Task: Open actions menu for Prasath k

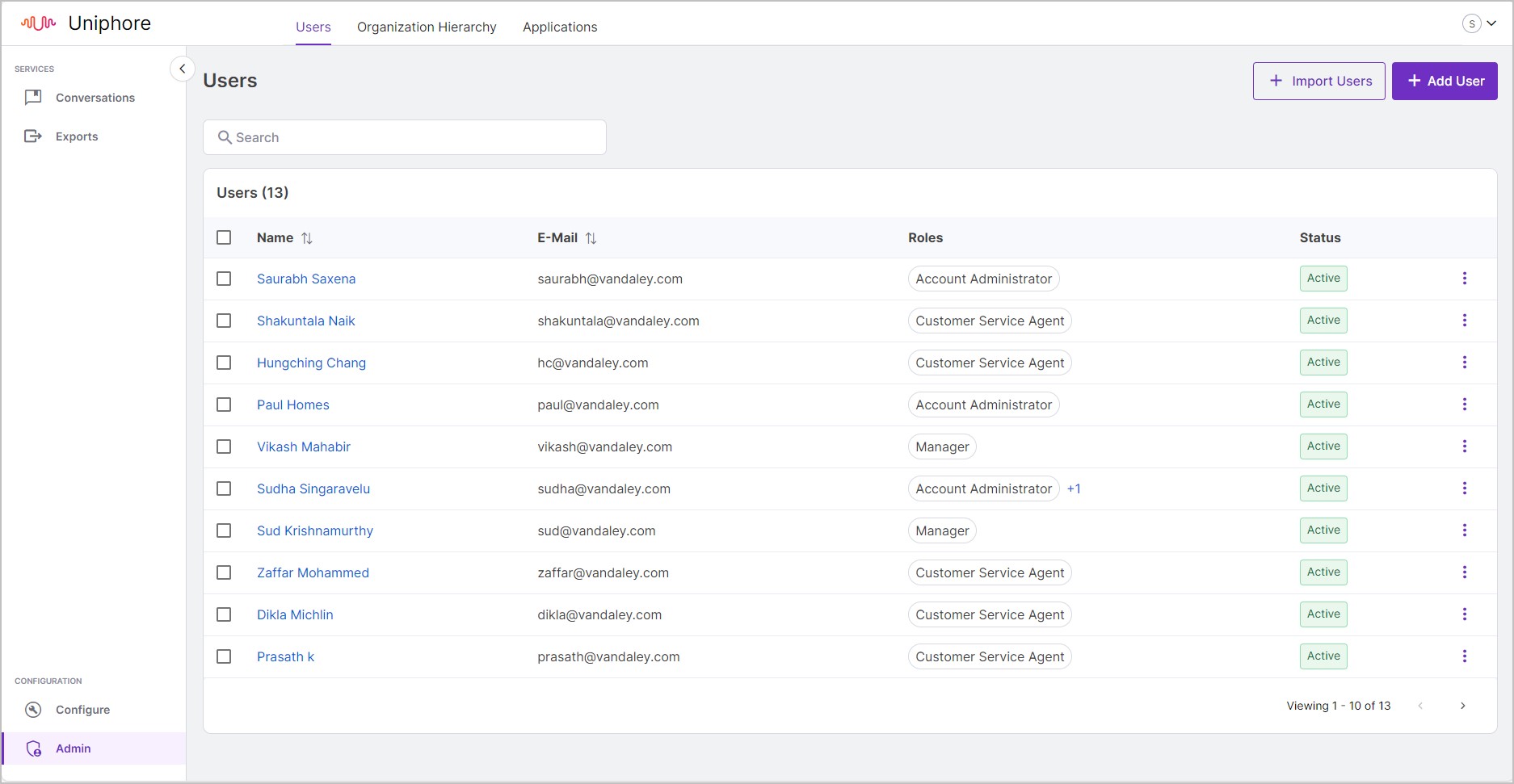Action: coord(1464,656)
